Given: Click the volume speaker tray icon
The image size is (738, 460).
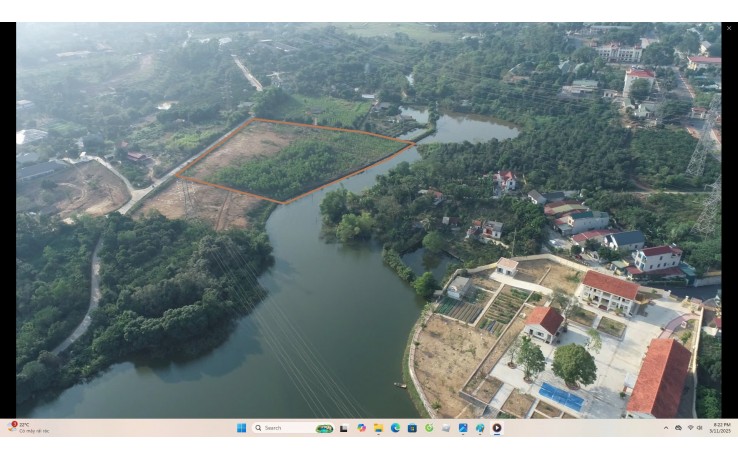Looking at the screenshot, I should 700,428.
